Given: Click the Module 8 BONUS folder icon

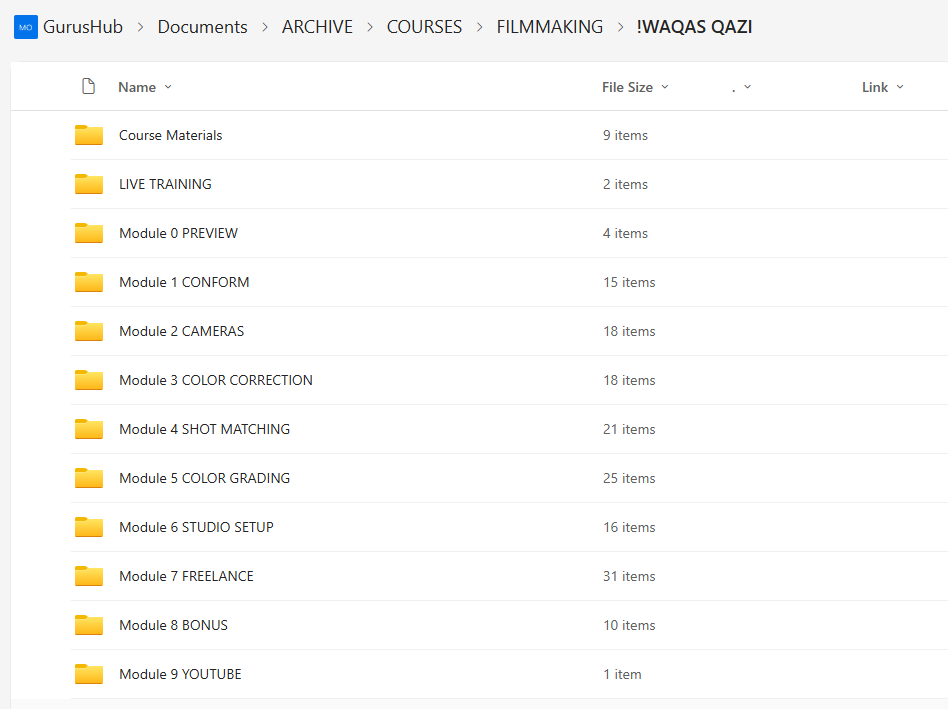Looking at the screenshot, I should pyautogui.click(x=89, y=625).
